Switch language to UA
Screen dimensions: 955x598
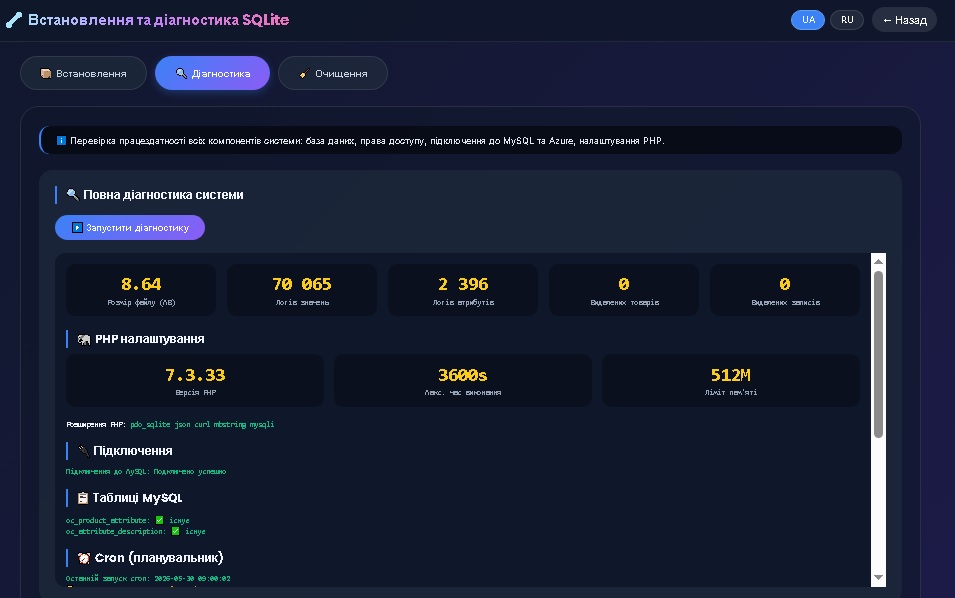[808, 20]
